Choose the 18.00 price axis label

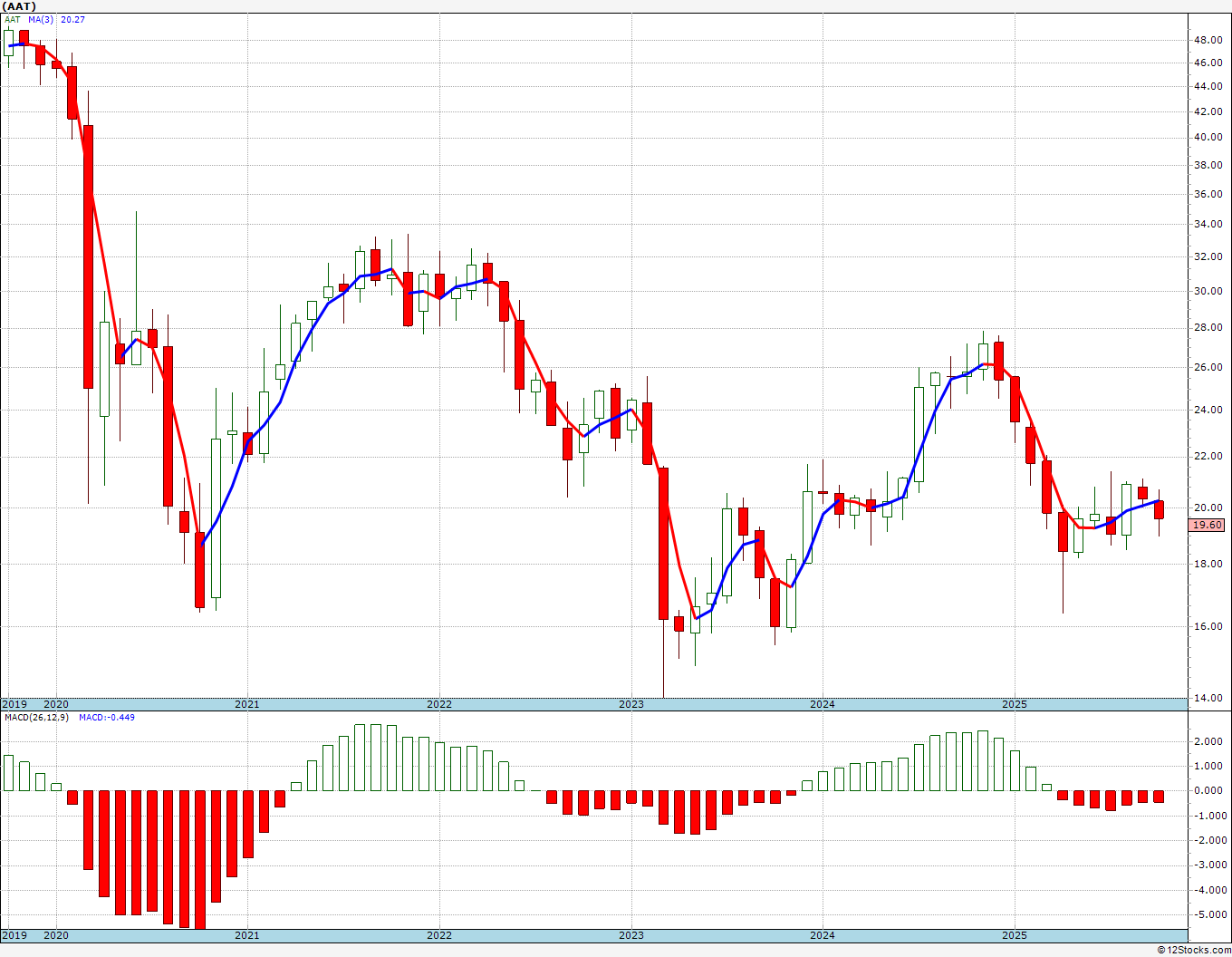pos(1208,564)
